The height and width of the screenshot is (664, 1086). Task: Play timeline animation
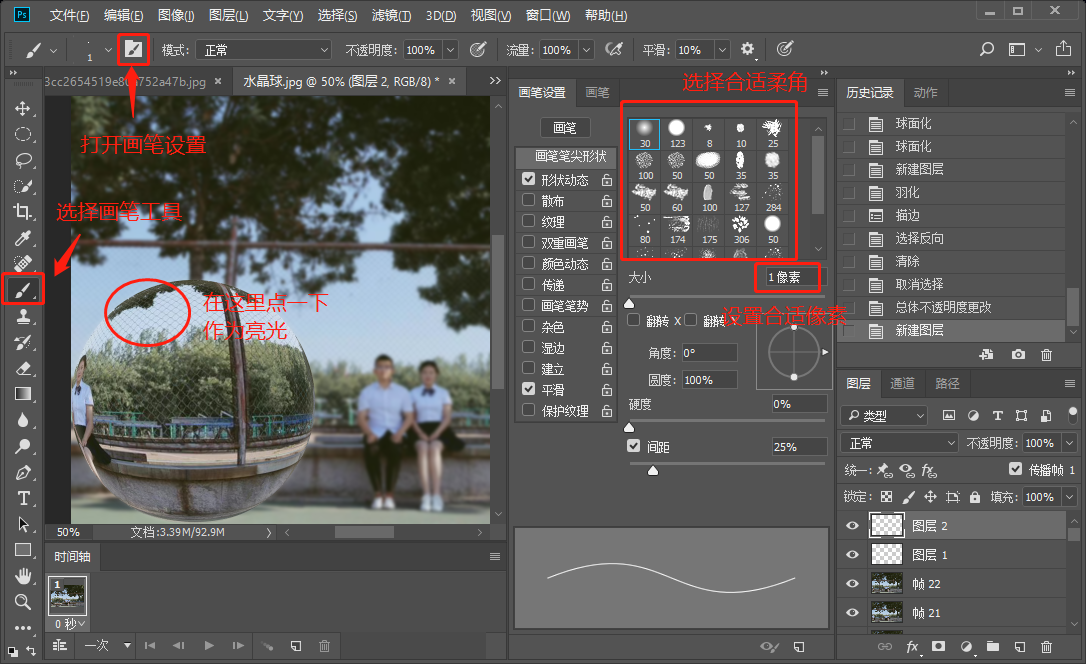208,645
